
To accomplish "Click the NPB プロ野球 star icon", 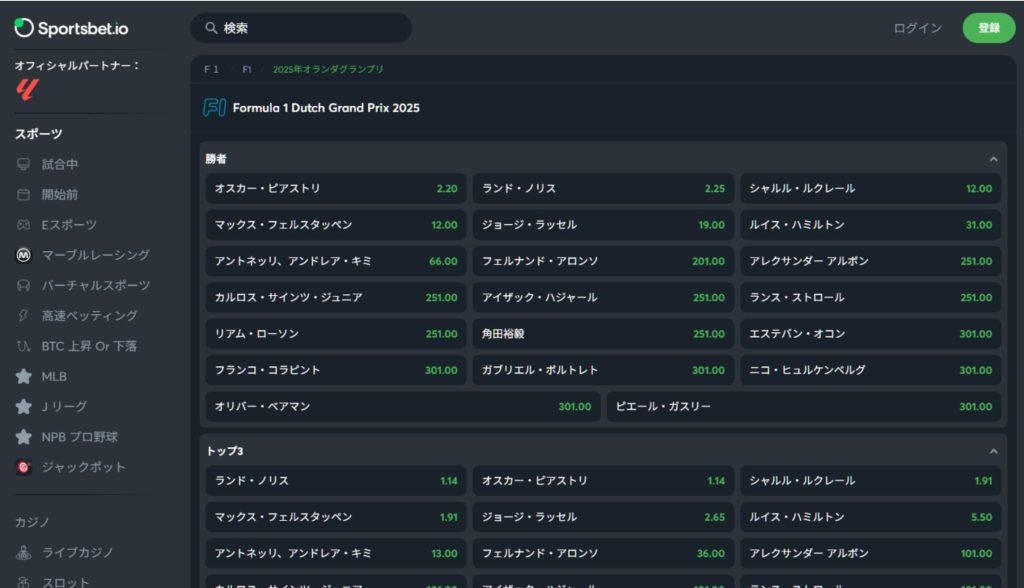I will point(24,436).
